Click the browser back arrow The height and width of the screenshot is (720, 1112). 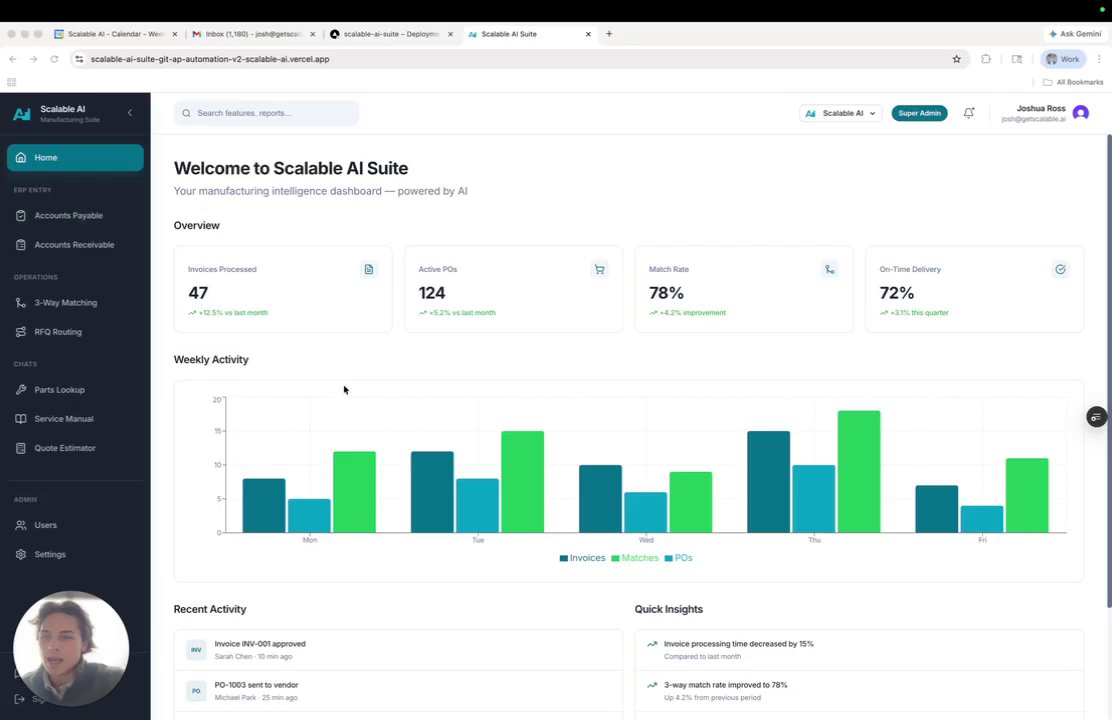tap(12, 59)
